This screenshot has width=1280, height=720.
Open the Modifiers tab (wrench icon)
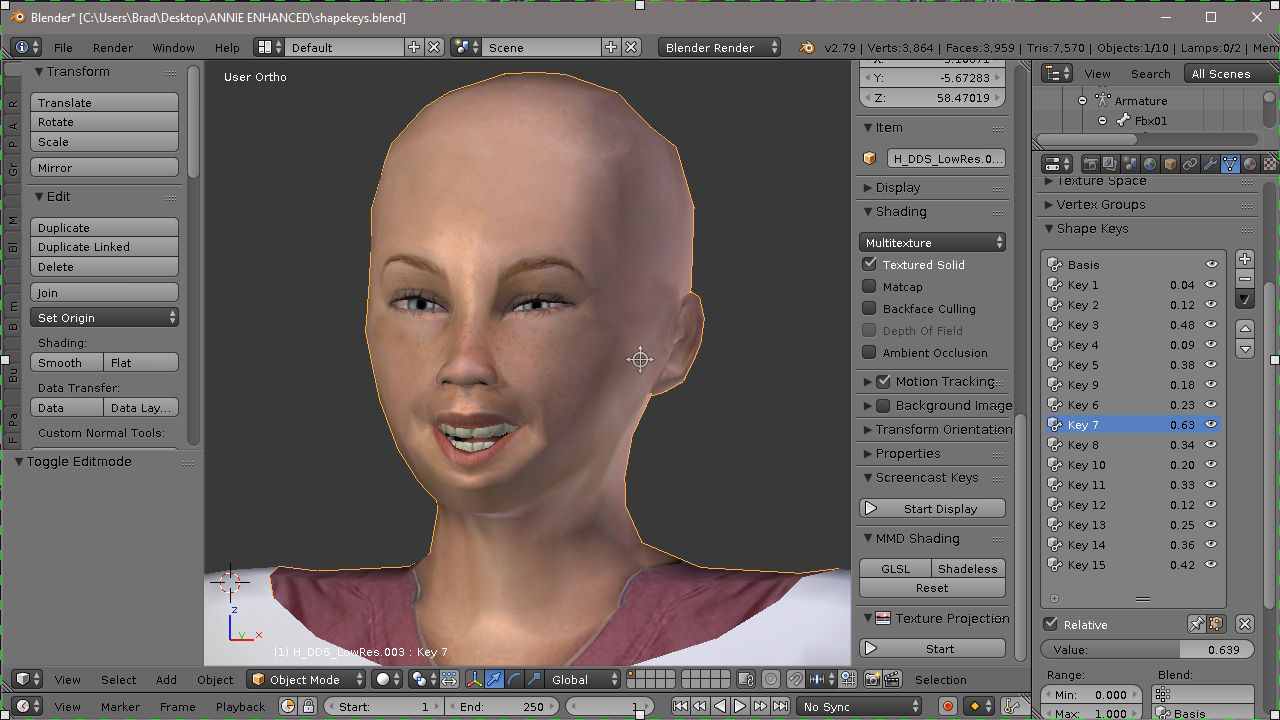click(1210, 164)
